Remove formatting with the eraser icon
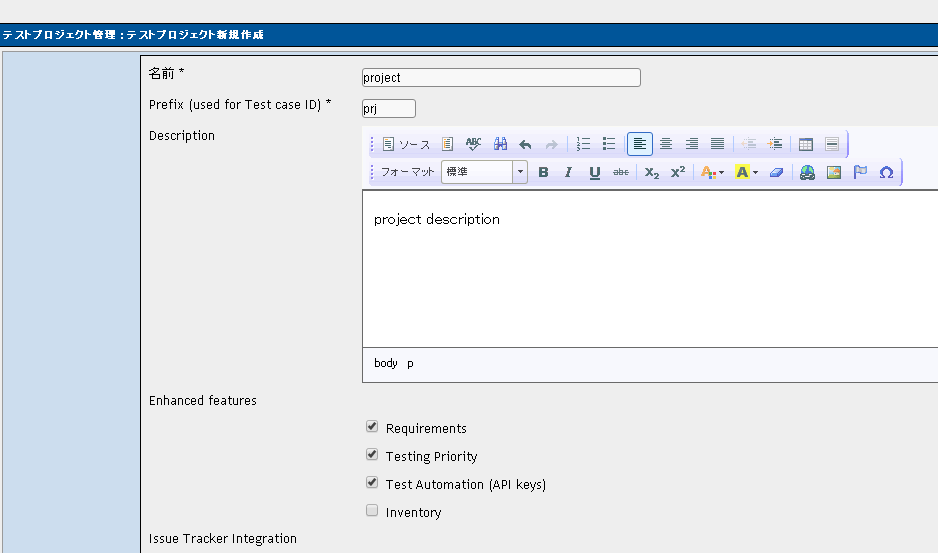This screenshot has width=938, height=553. (x=776, y=172)
